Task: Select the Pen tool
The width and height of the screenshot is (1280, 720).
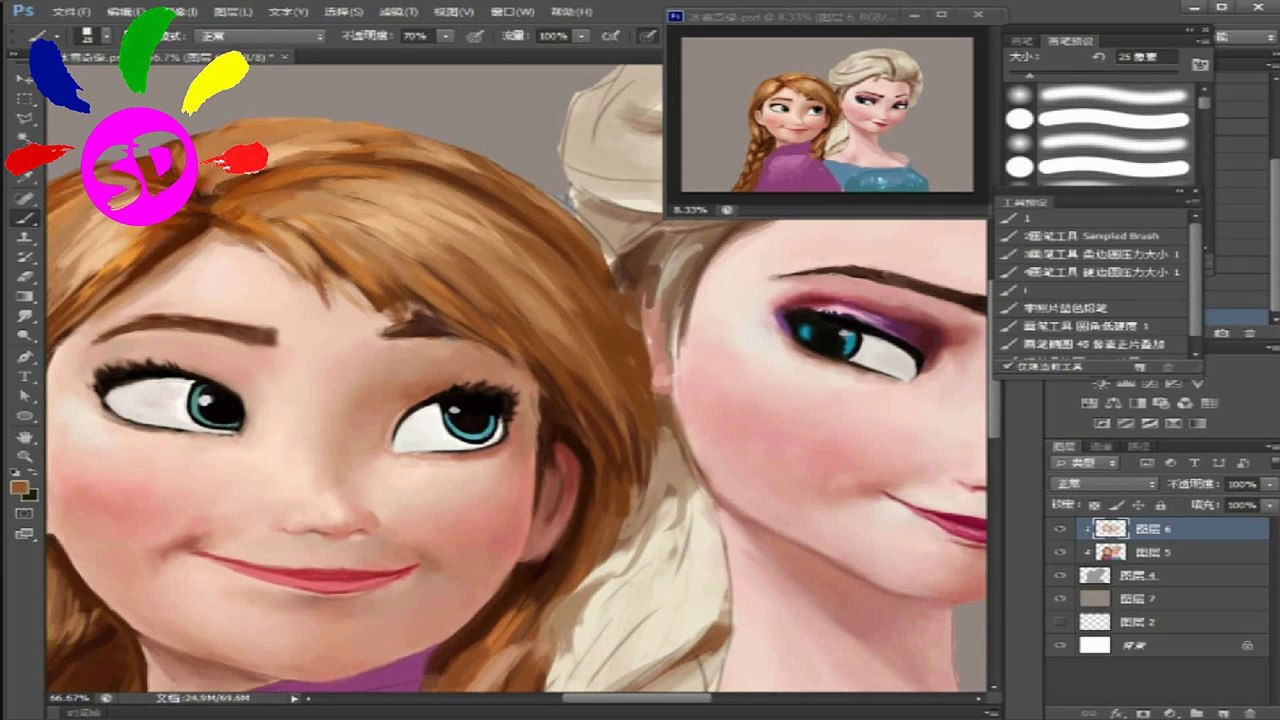Action: (x=24, y=357)
